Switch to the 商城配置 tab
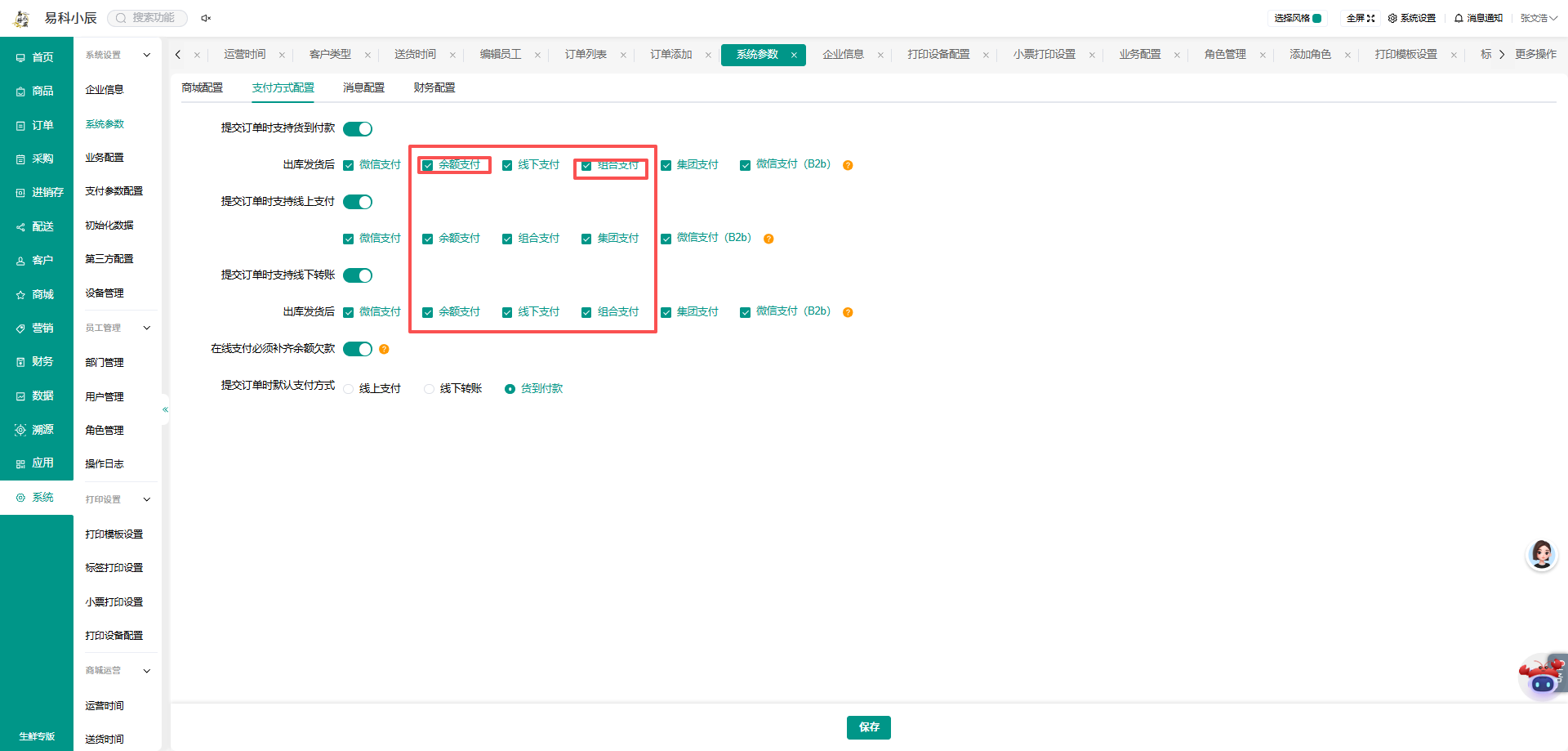1568x751 pixels. pos(202,87)
